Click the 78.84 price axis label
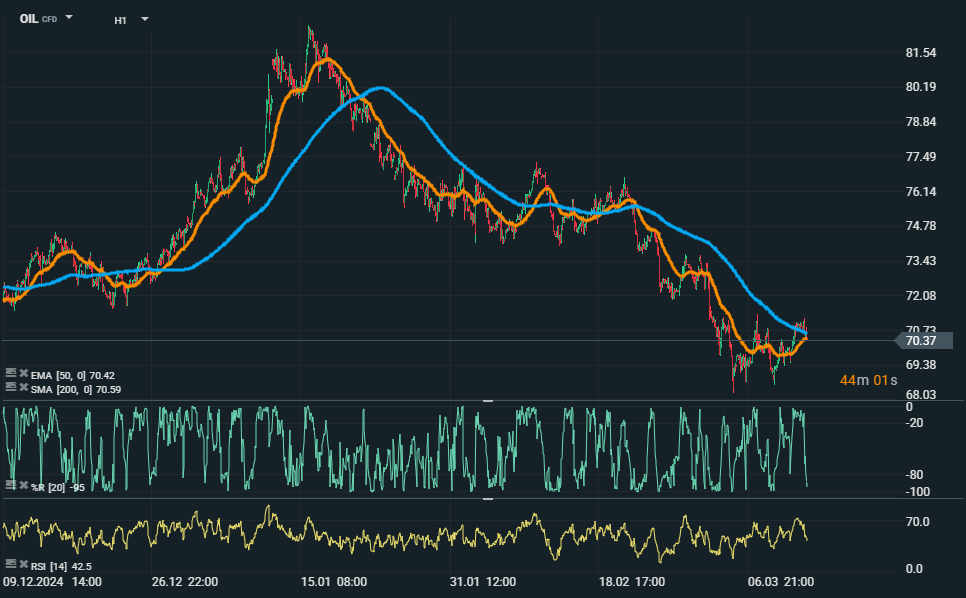Screen dimensions: 966x598 pos(920,122)
